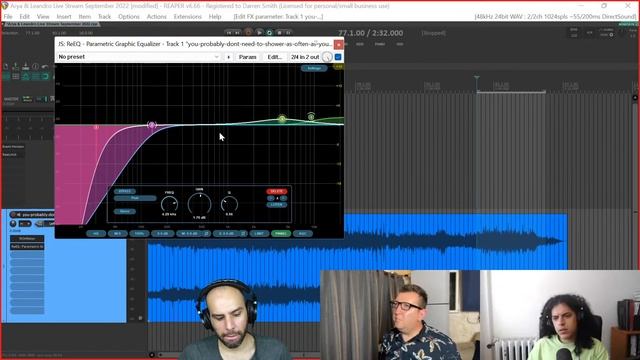The width and height of the screenshot is (640, 360).
Task: Toggle the HQ button in ReEQ
Action: click(x=96, y=233)
